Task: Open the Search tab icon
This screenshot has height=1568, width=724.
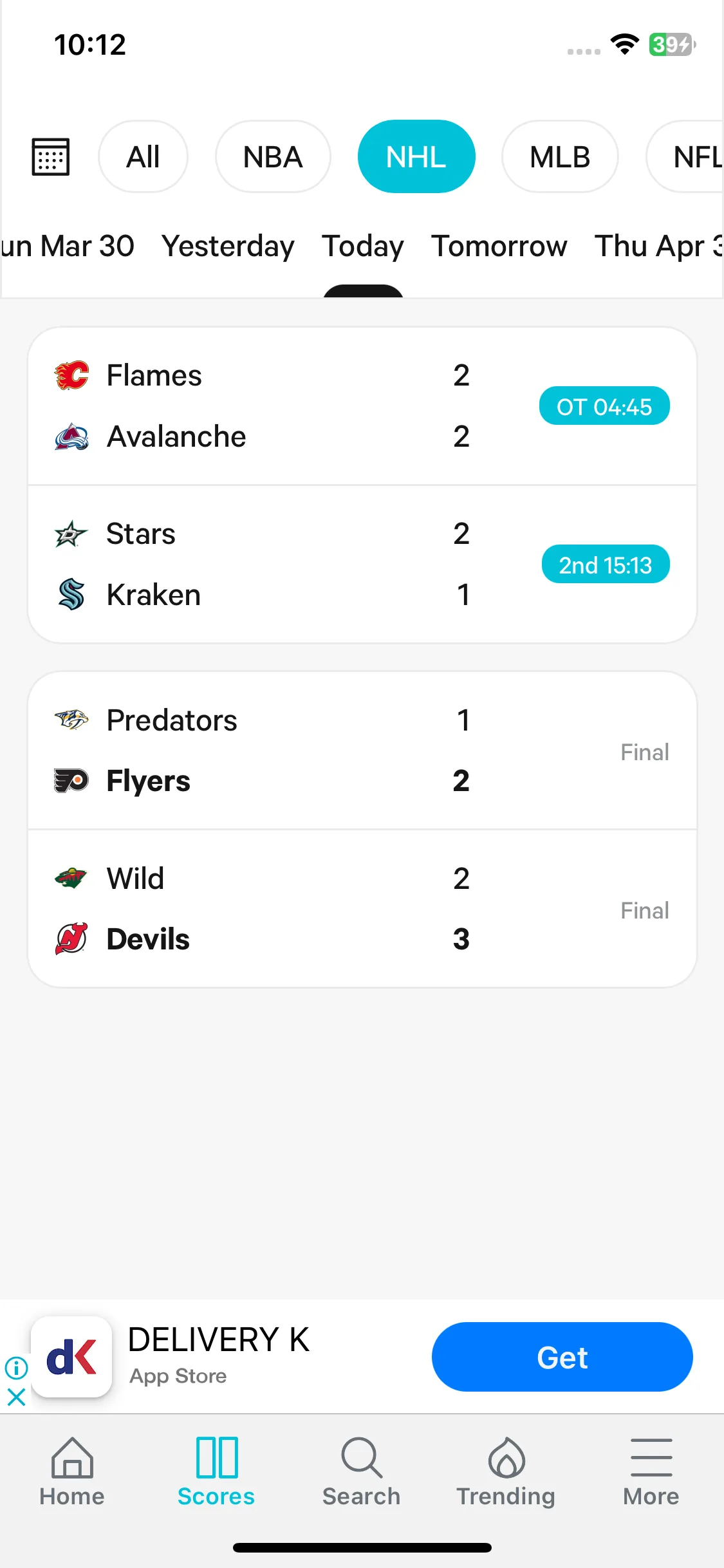Action: (x=361, y=1457)
